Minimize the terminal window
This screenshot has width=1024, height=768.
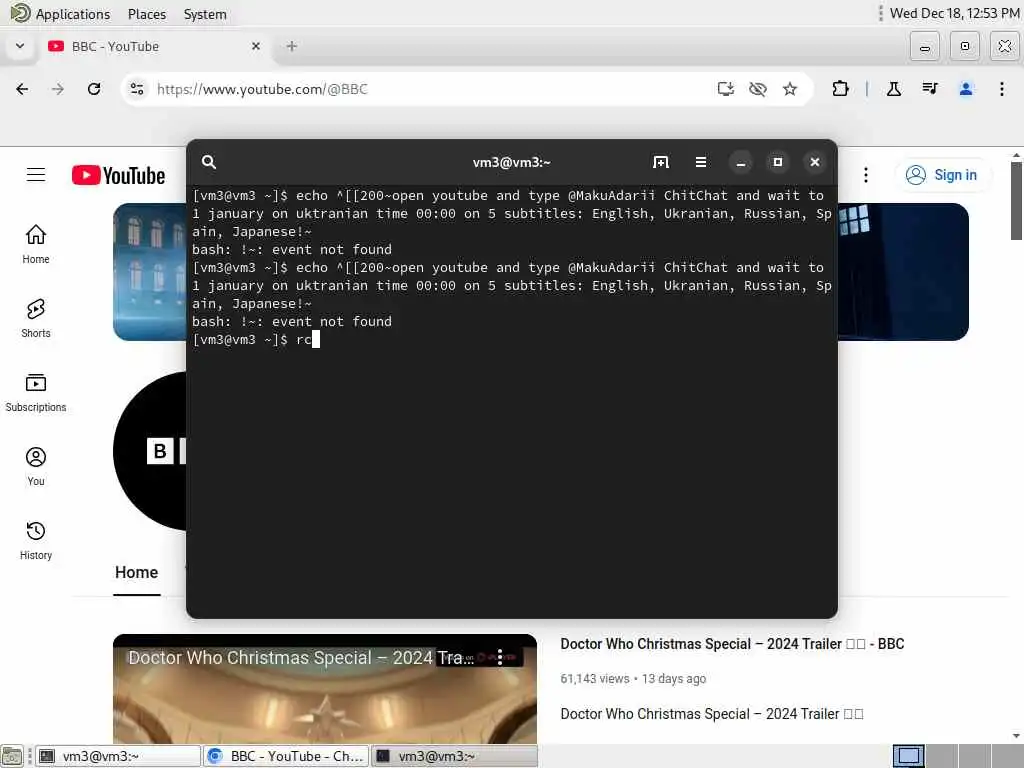point(741,162)
